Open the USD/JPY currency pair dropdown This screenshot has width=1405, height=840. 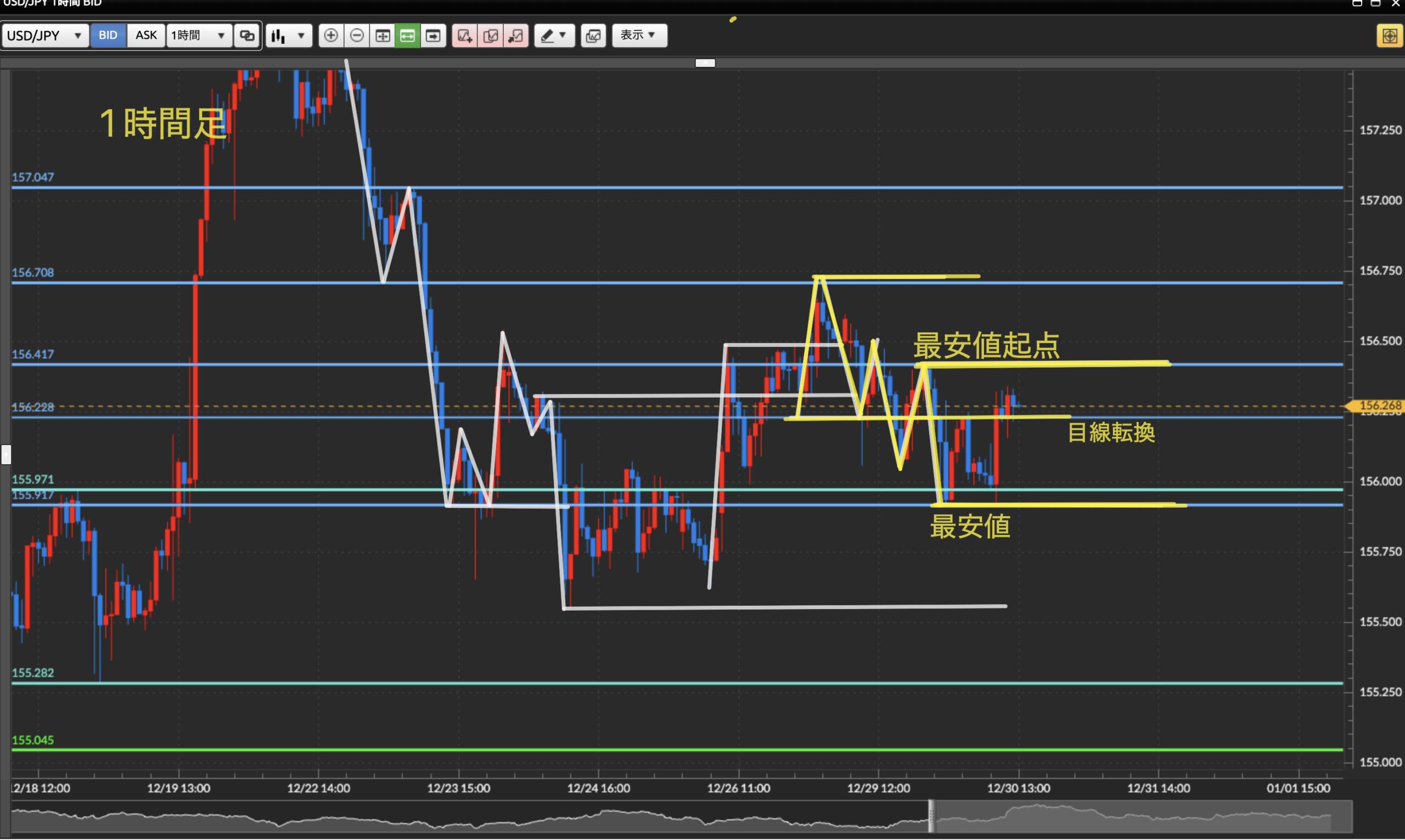coord(44,36)
